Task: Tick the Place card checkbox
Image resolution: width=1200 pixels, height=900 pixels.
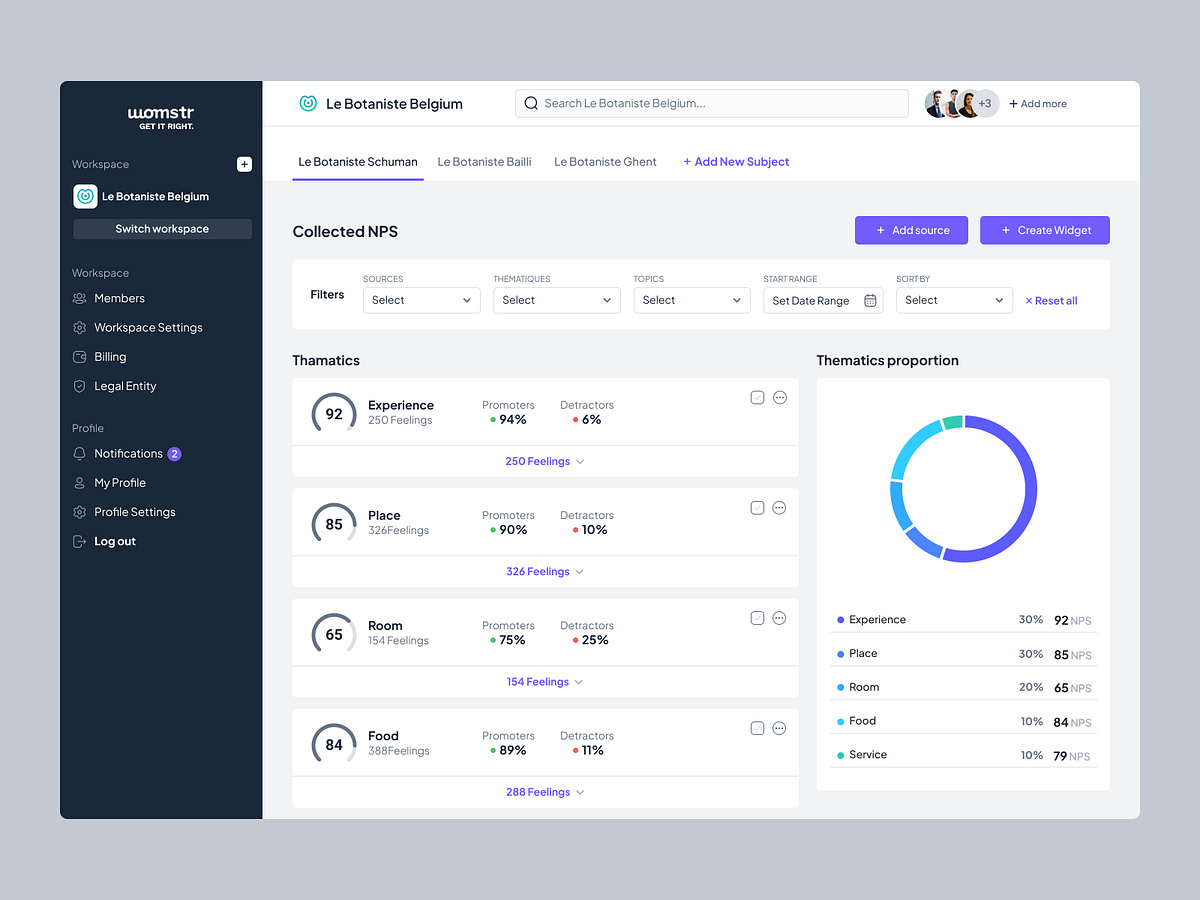Action: pos(757,507)
